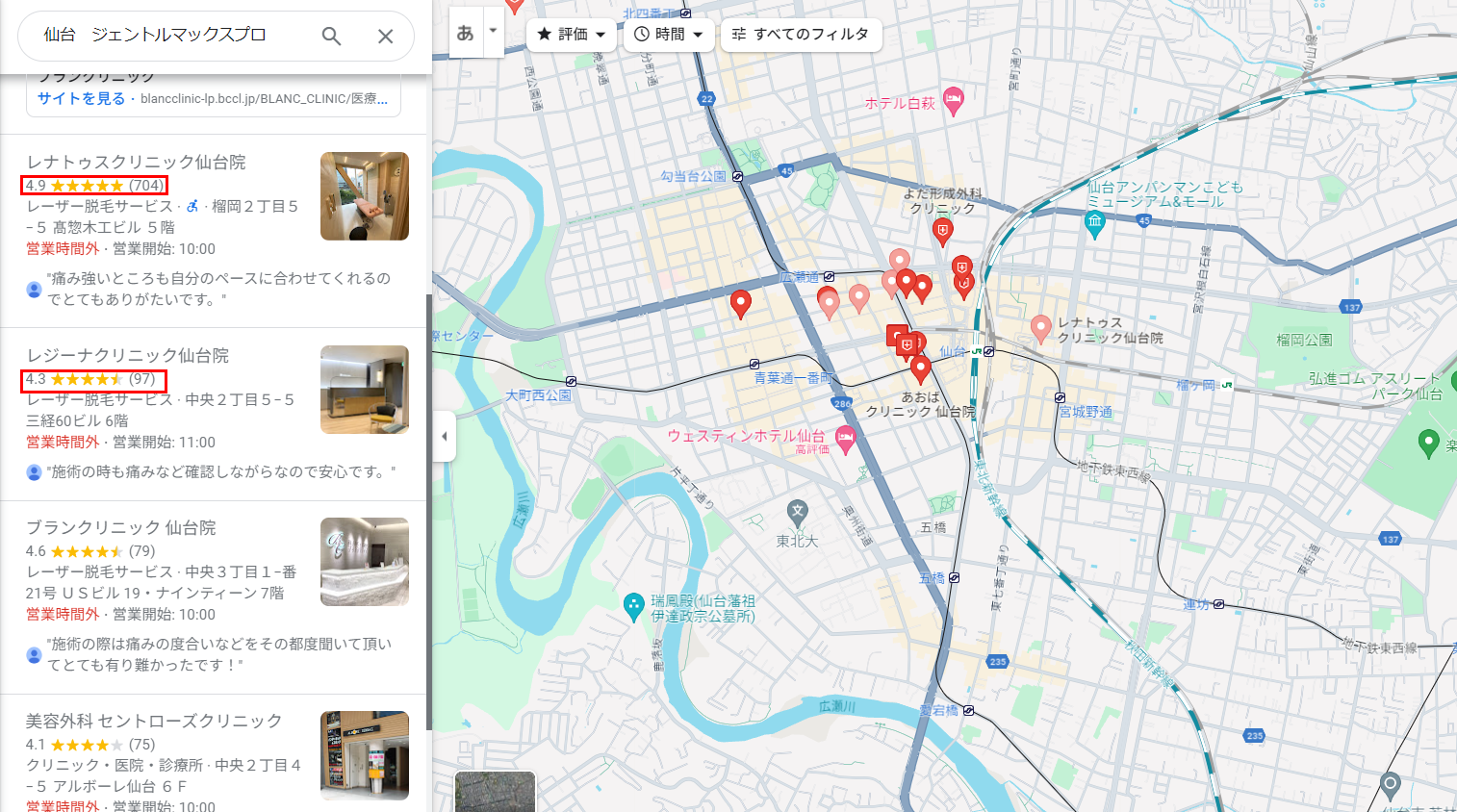
Task: Click 東北大 university pin
Action: 797,513
